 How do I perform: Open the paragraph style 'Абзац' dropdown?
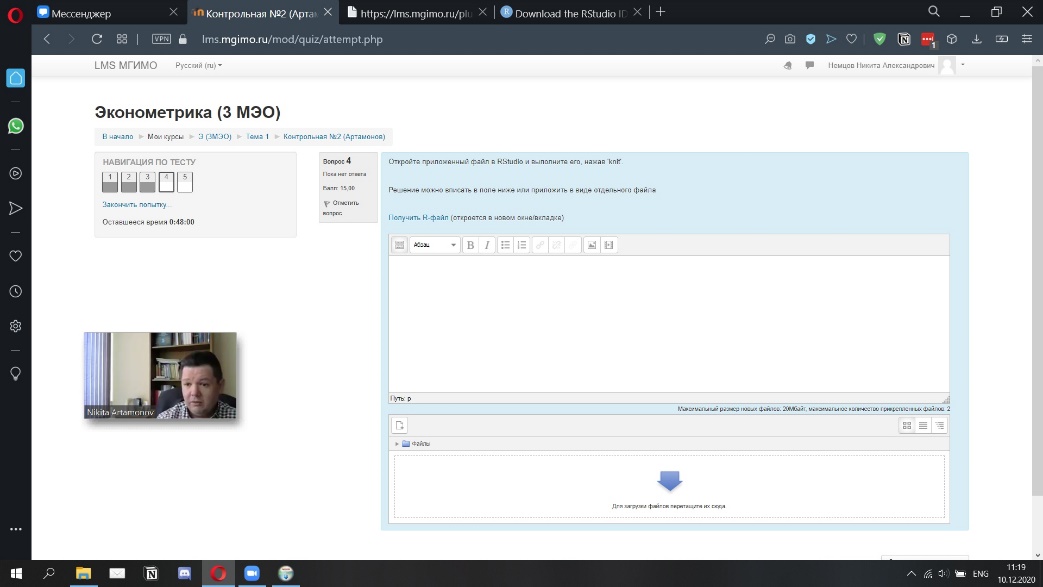click(x=434, y=245)
